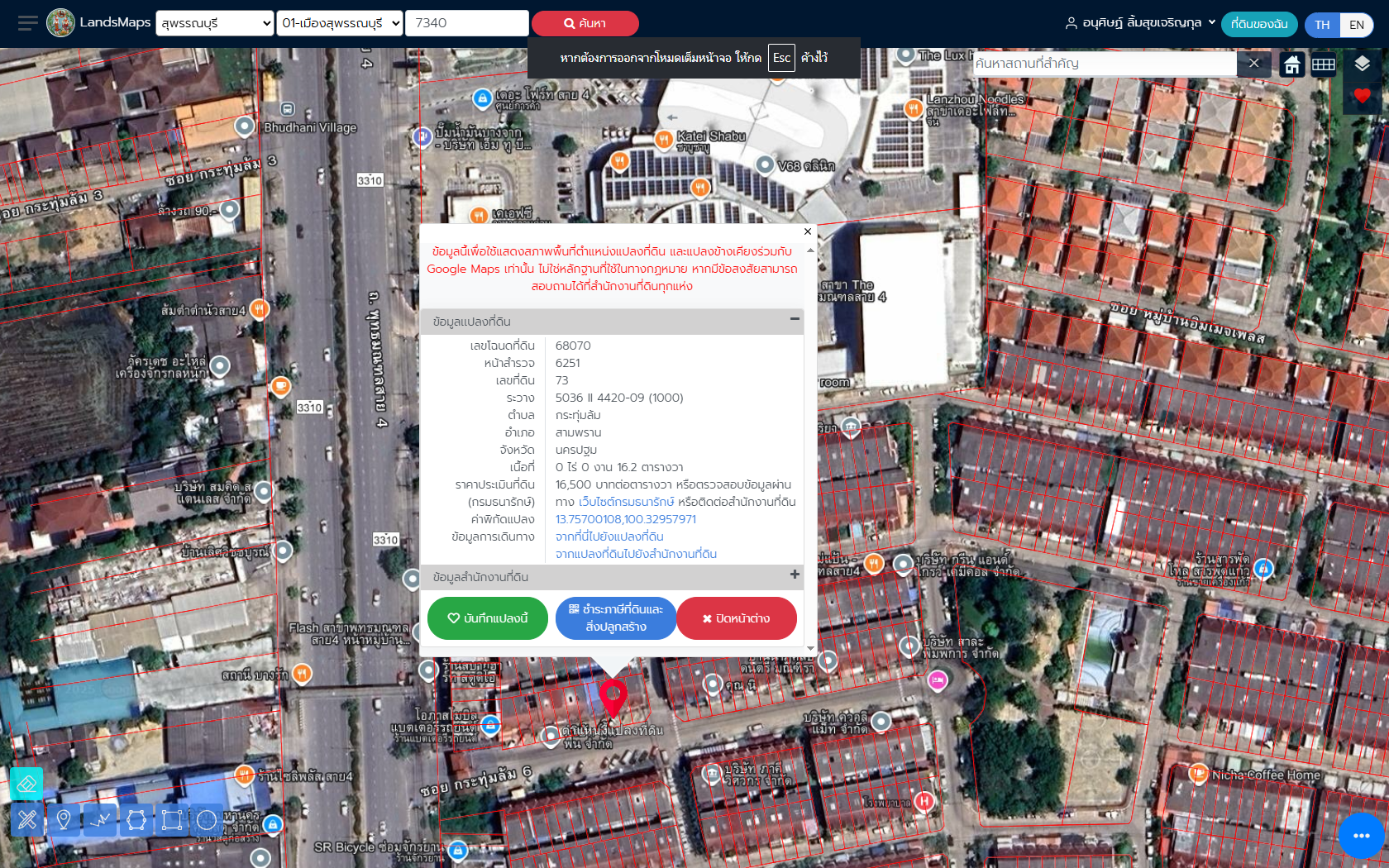Click the home icon button

[1291, 64]
